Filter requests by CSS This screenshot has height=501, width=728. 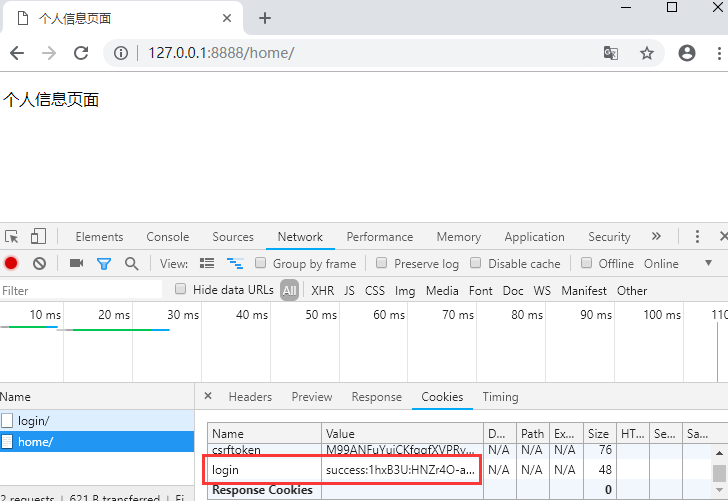375,291
